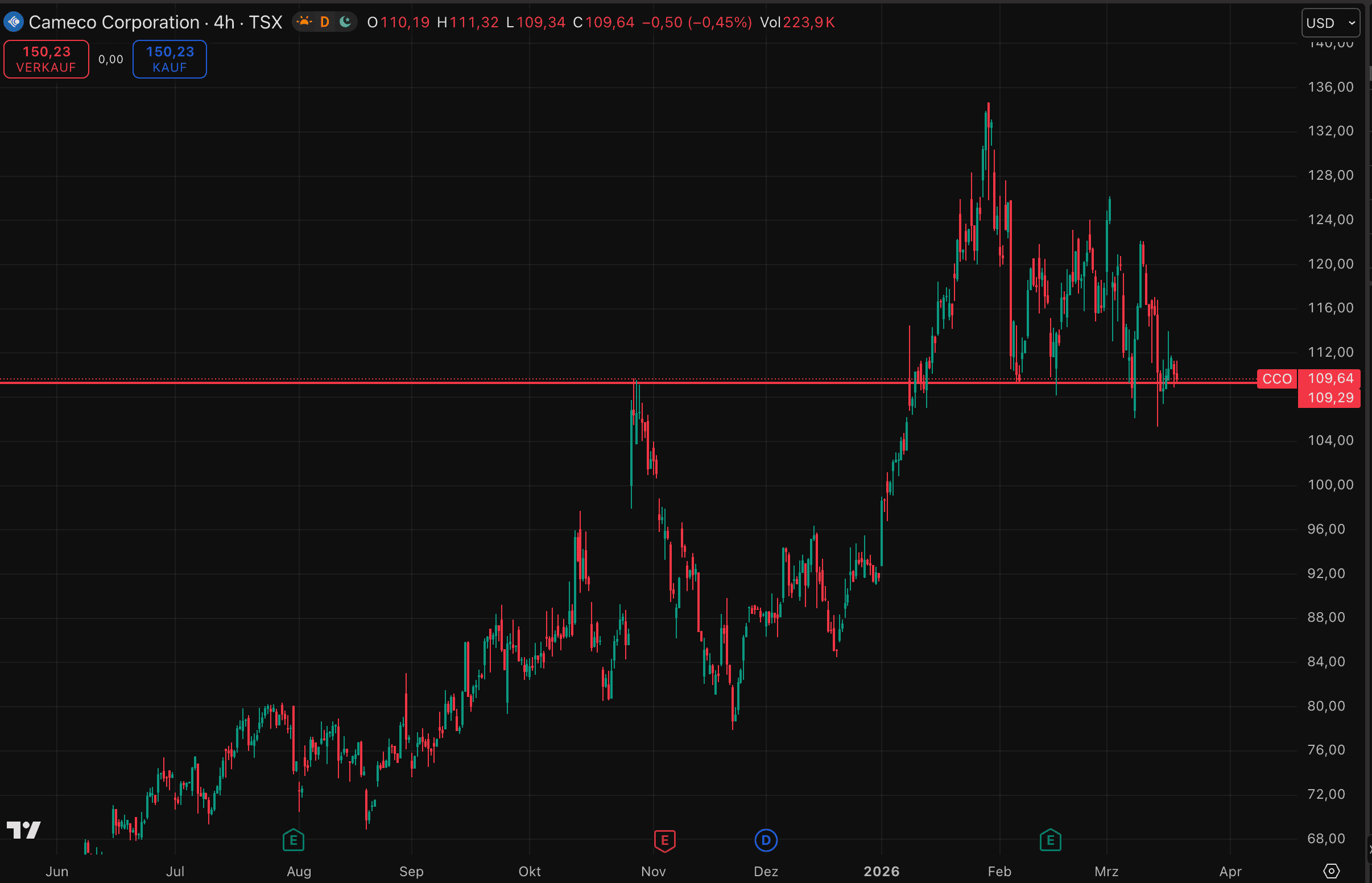Open chart settings gear at bottom right
The width and height of the screenshot is (1372, 883).
(1330, 871)
